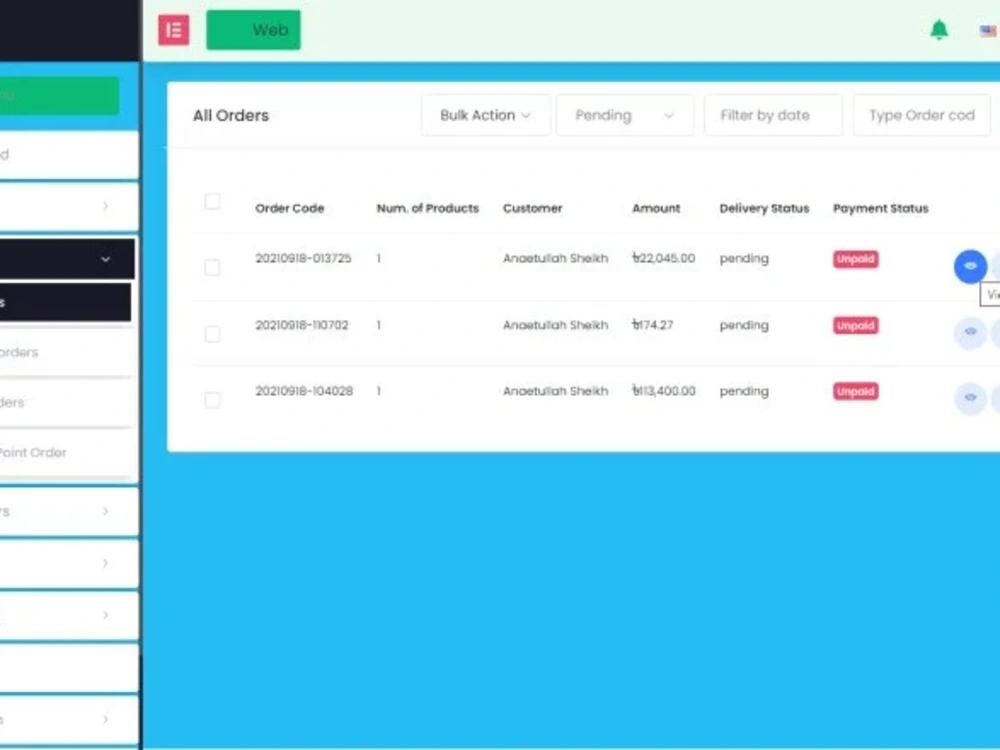Tick the checkbox for order 20210918-013725
Screen dimensions: 1000x750
click(212, 267)
